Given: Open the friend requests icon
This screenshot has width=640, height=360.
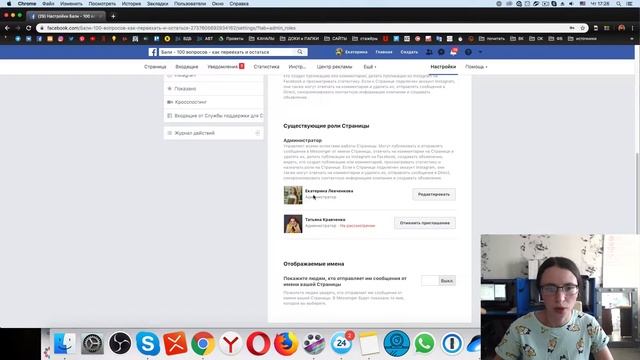Looking at the screenshot, I should coord(429,52).
